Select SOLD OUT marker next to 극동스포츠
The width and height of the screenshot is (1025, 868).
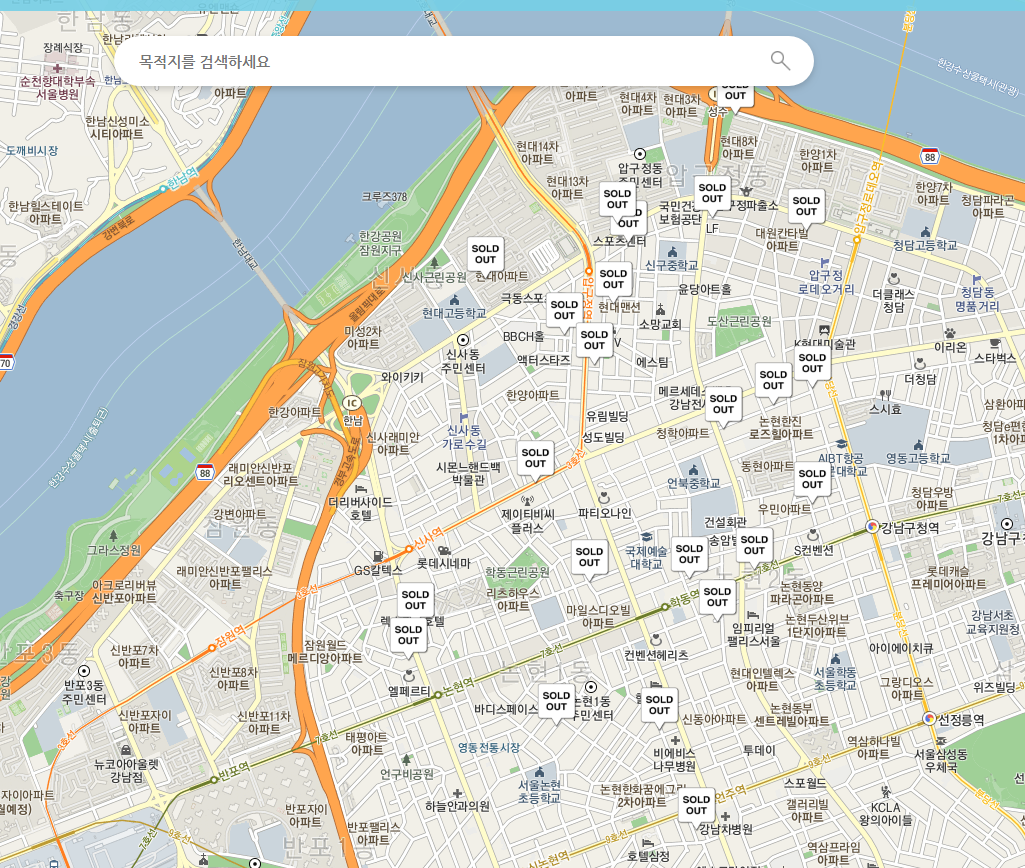pyautogui.click(x=564, y=310)
